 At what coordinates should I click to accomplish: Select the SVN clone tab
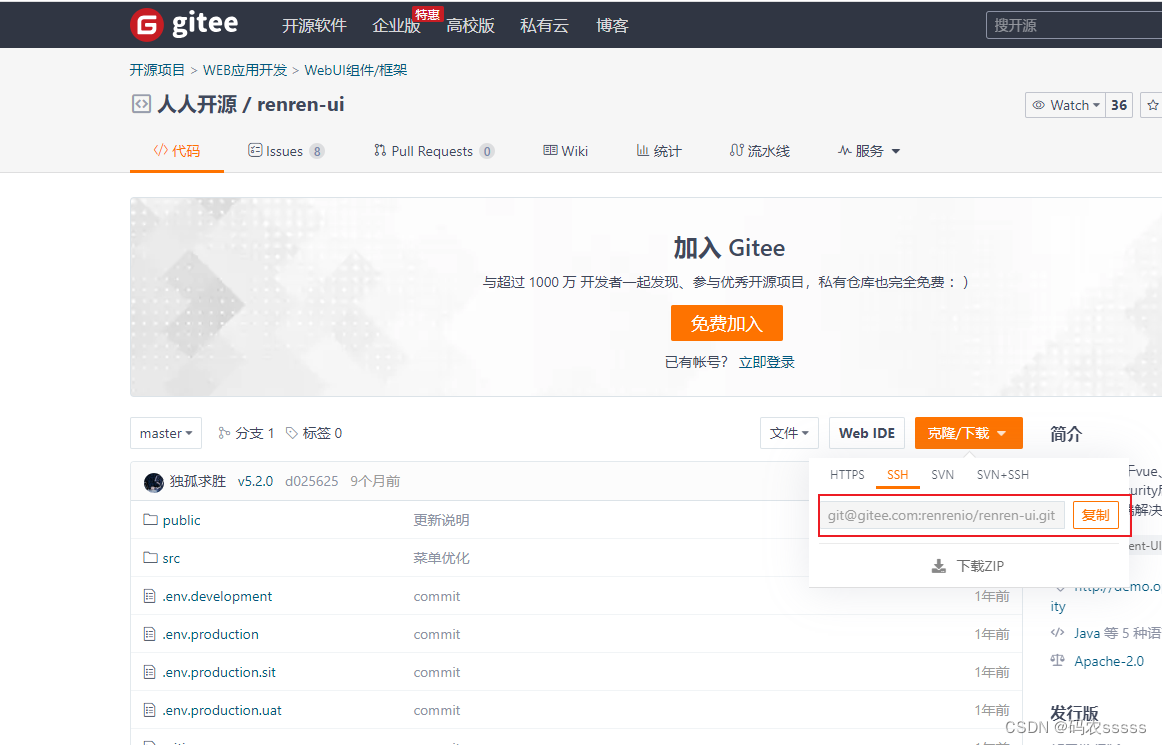943,474
